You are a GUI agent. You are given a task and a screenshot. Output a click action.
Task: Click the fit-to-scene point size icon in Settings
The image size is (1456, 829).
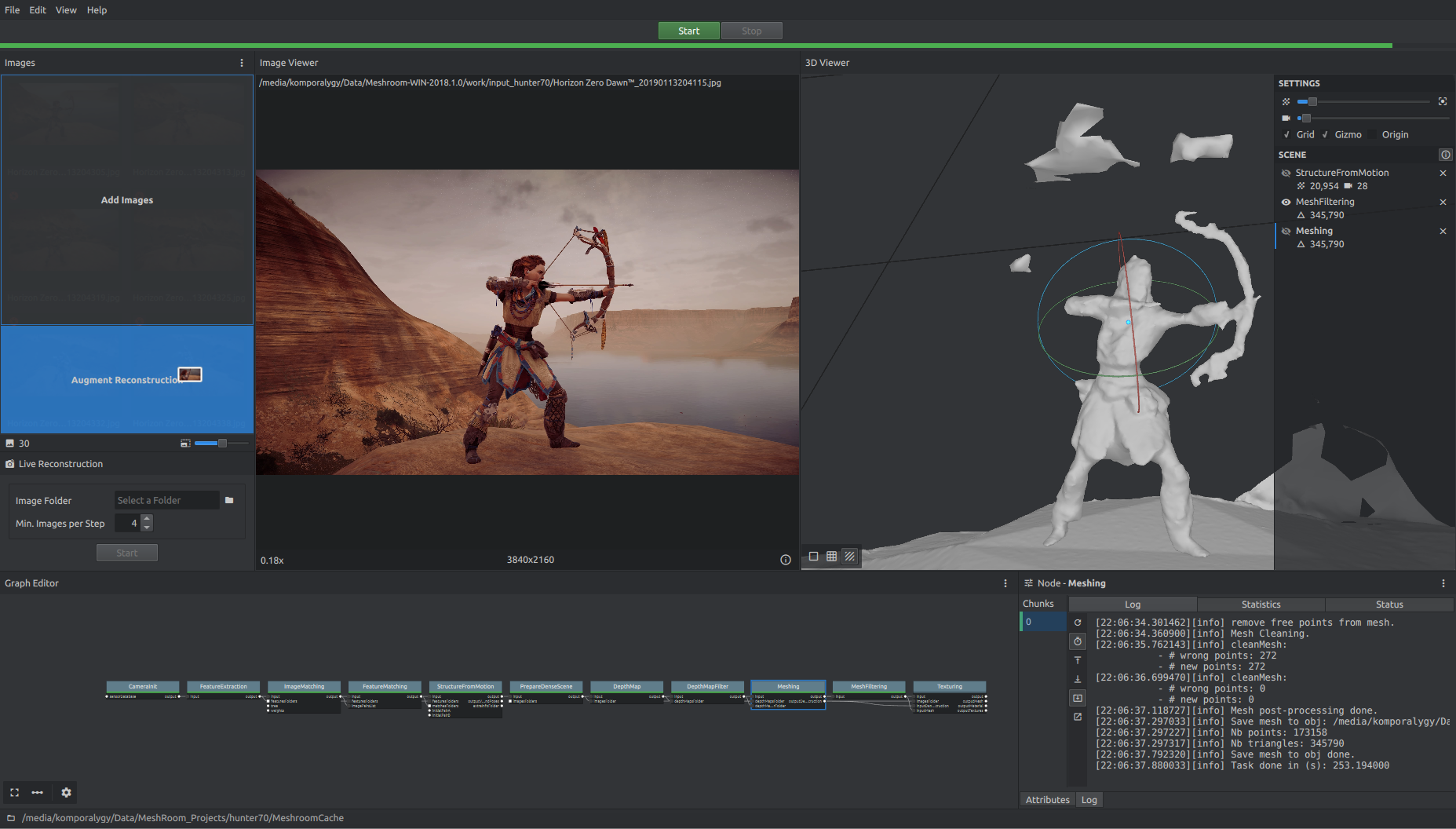click(1442, 101)
